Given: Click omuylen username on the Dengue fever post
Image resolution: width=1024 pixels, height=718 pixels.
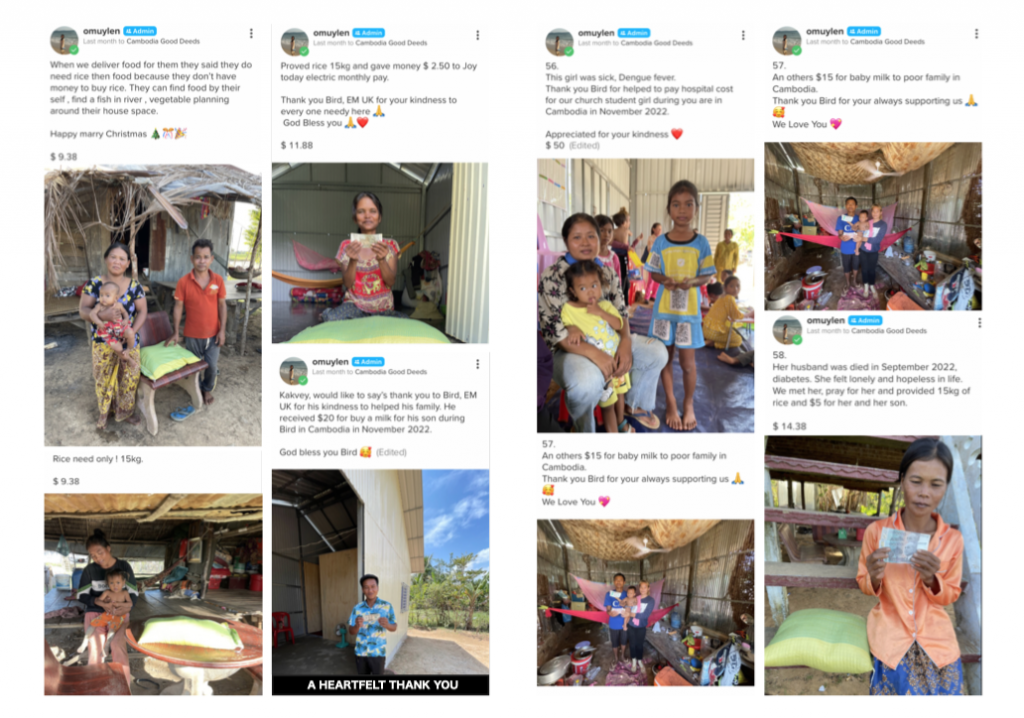Looking at the screenshot, I should coord(596,33).
